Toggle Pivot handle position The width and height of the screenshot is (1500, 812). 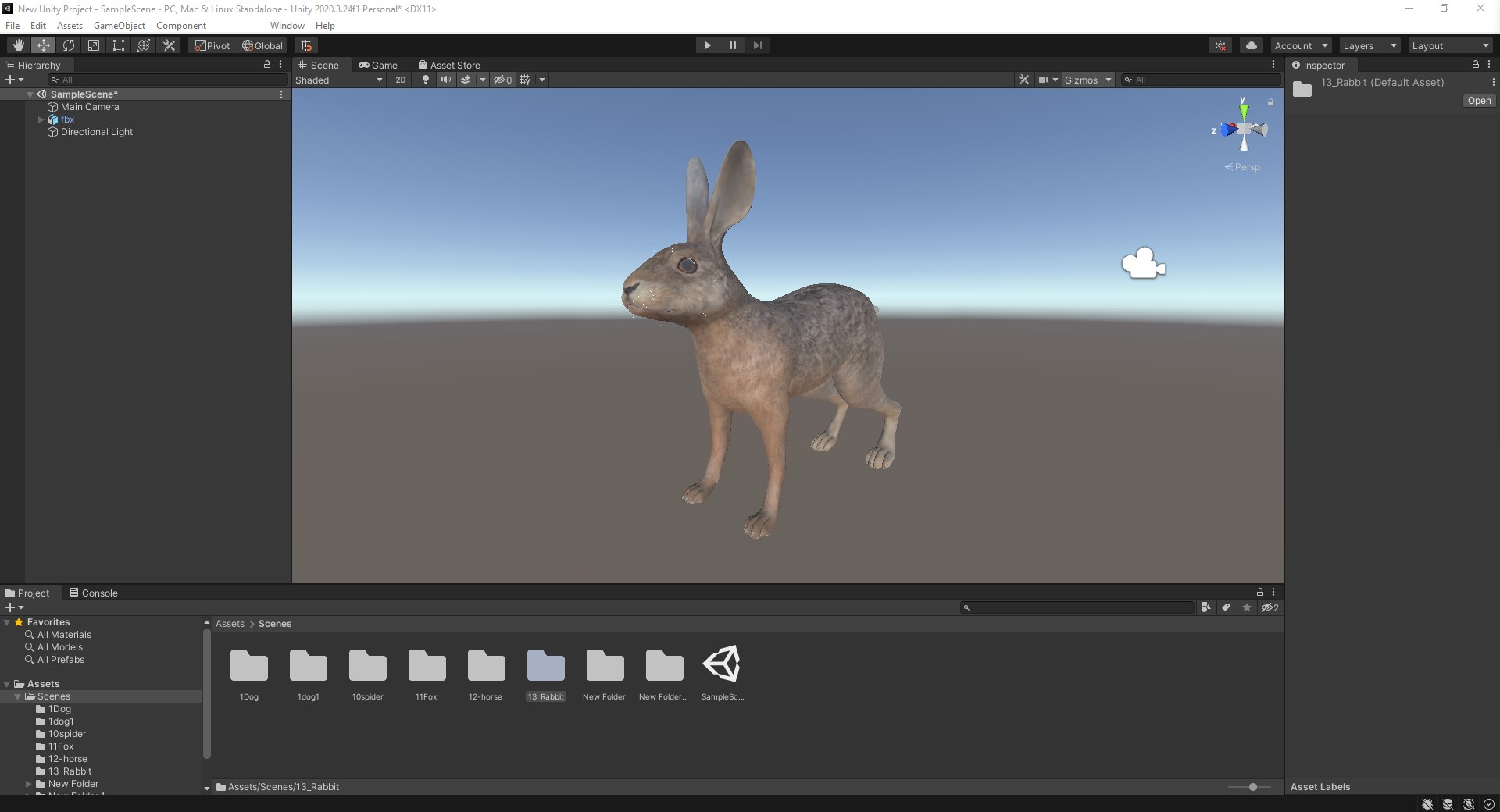click(212, 45)
